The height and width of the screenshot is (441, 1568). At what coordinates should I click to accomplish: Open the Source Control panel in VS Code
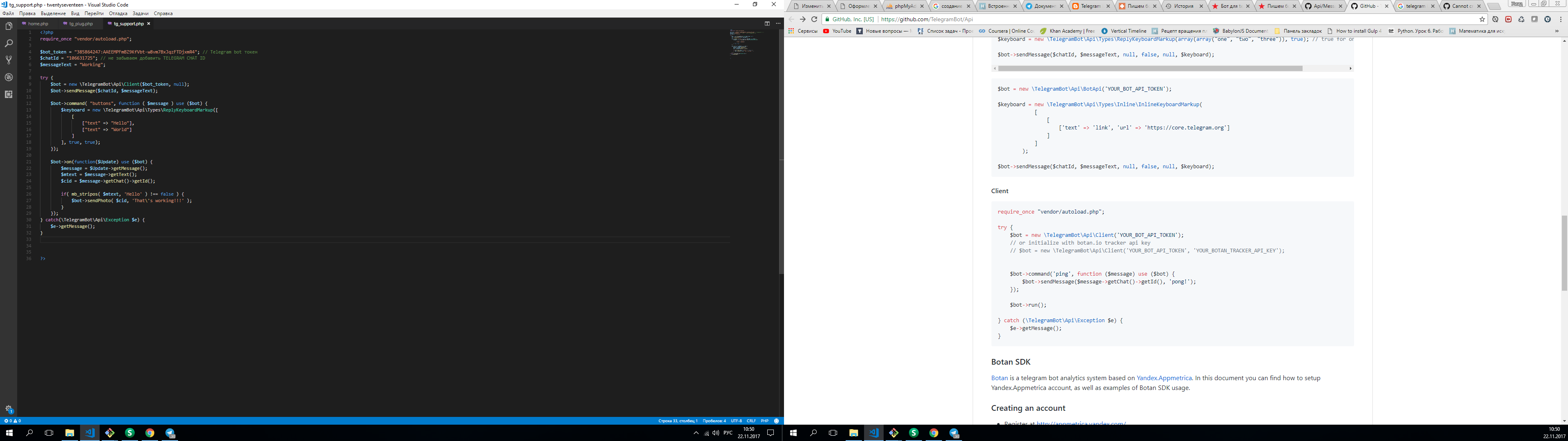click(9, 60)
